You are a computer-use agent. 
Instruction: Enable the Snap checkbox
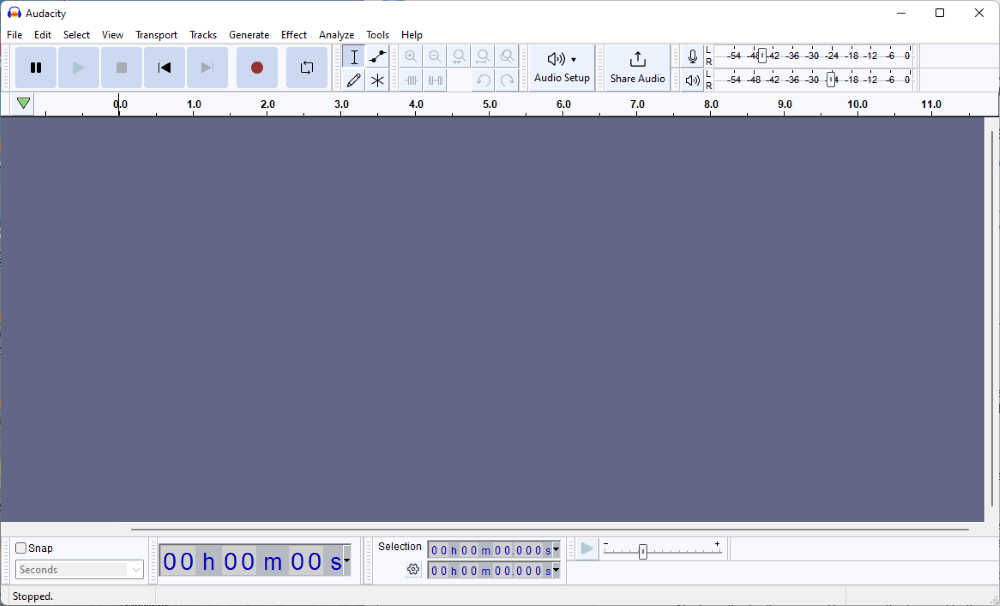(21, 548)
